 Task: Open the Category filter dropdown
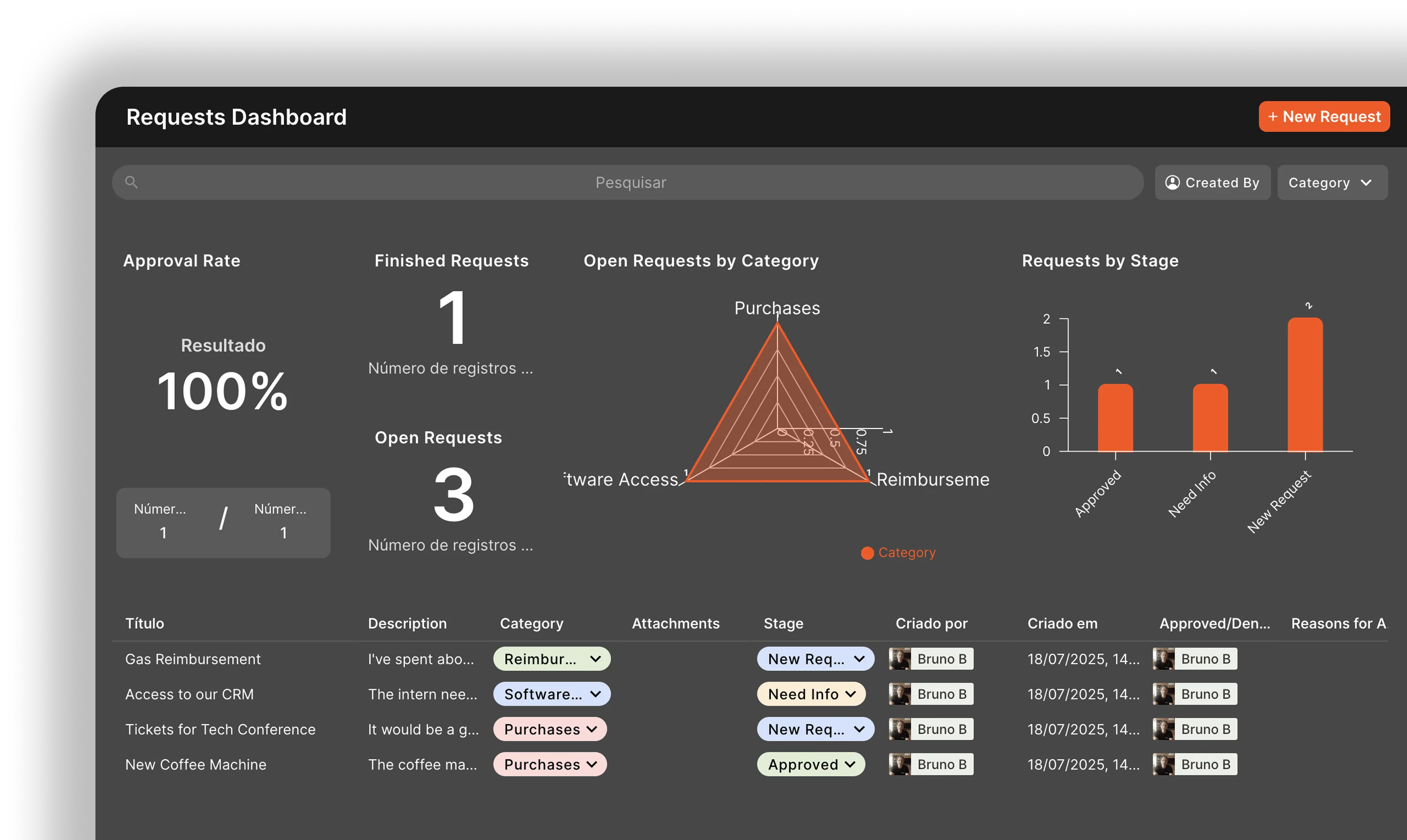click(x=1332, y=182)
